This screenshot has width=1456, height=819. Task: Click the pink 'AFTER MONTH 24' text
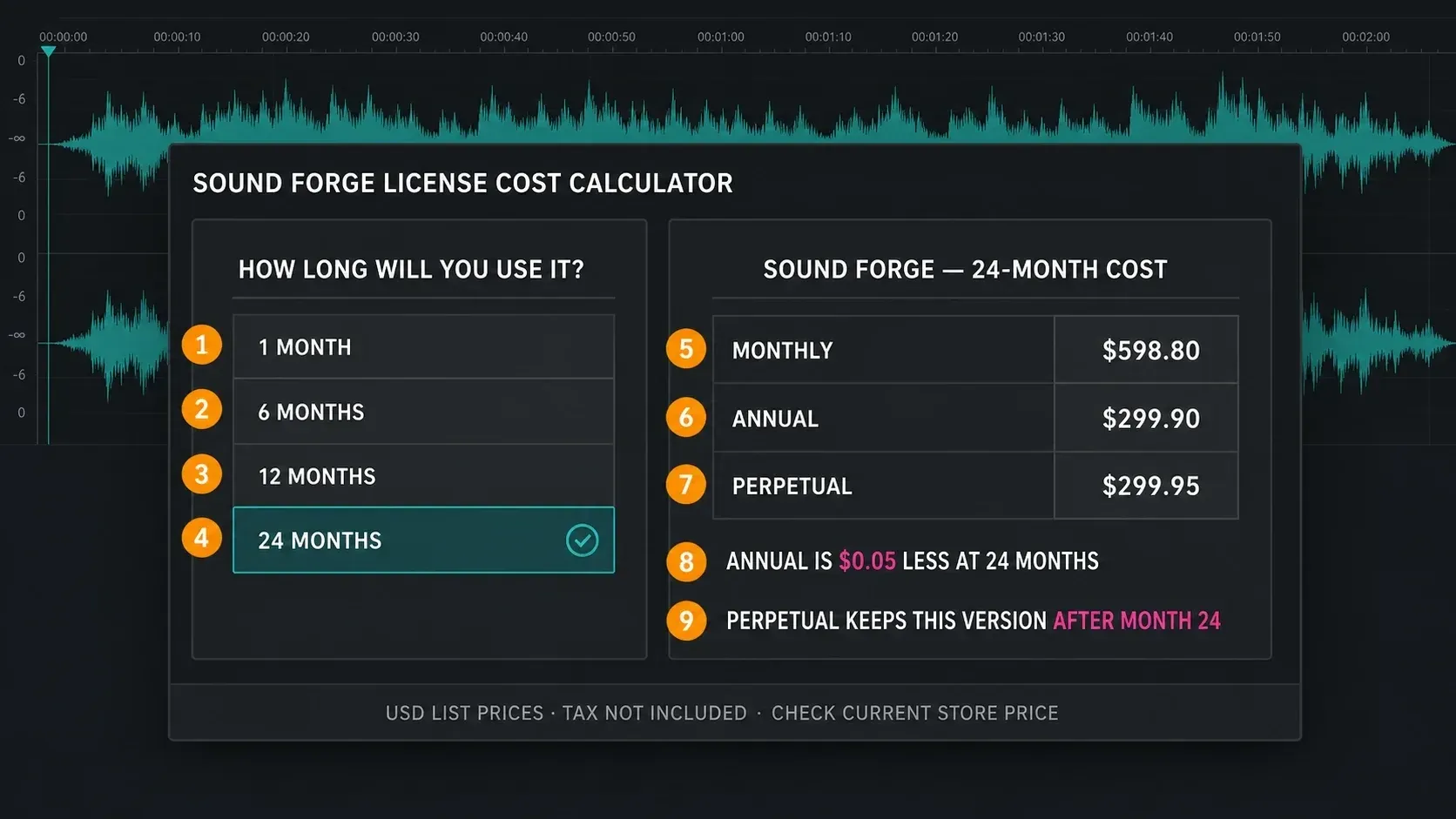point(1136,621)
